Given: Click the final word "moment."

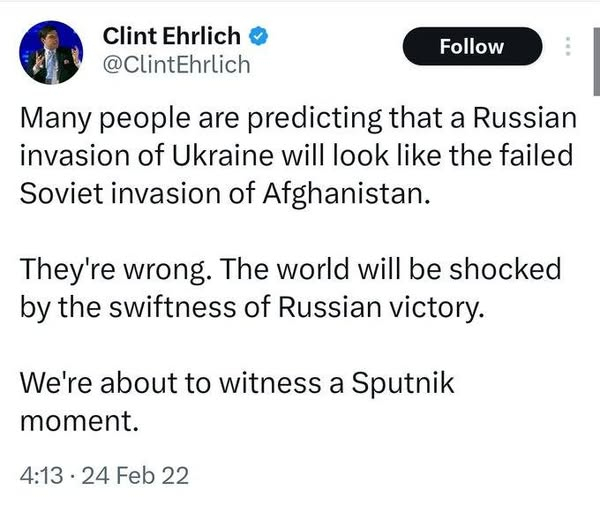Looking at the screenshot, I should coord(78,418).
